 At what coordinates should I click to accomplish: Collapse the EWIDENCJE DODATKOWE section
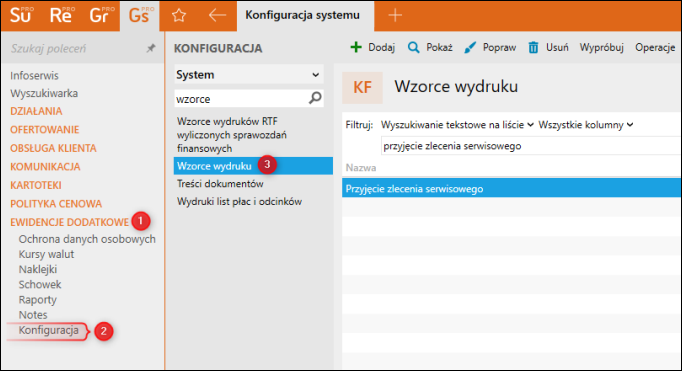[70, 222]
